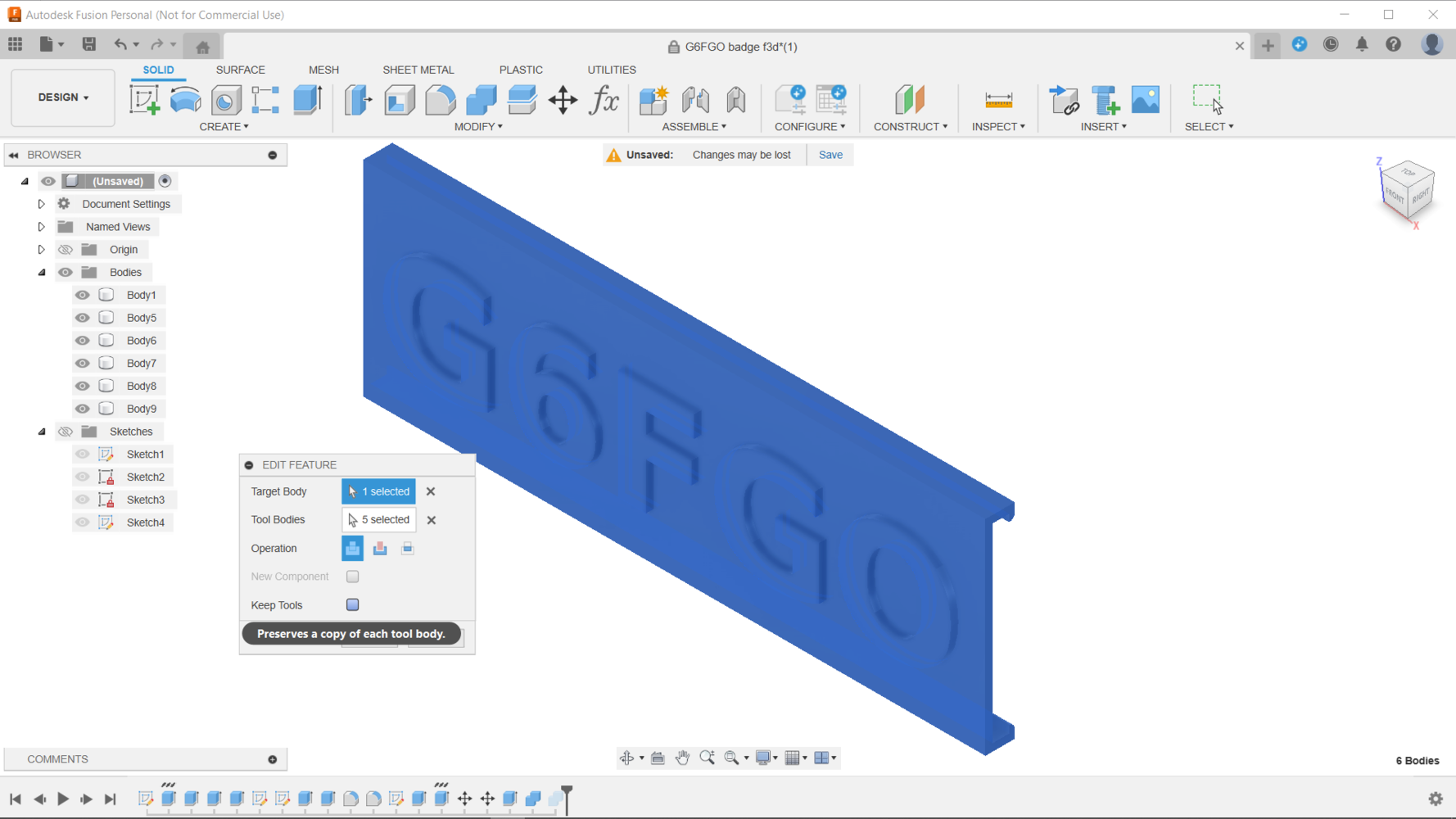The width and height of the screenshot is (1456, 819).
Task: Click the Insert Canvas image icon
Action: coord(1146,100)
